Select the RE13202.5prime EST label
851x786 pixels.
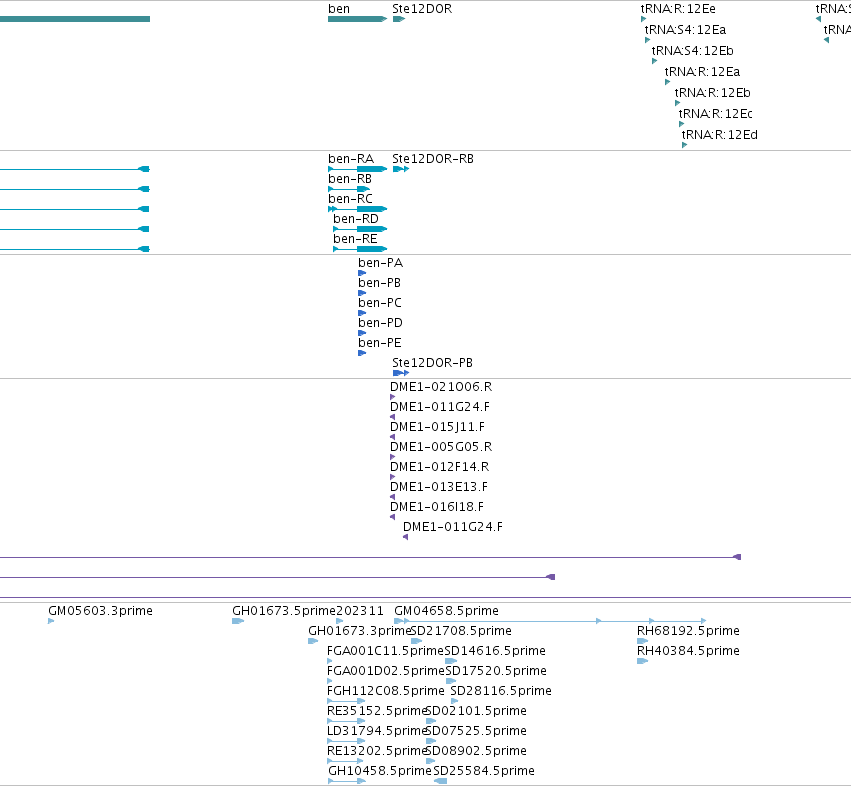[x=377, y=751]
